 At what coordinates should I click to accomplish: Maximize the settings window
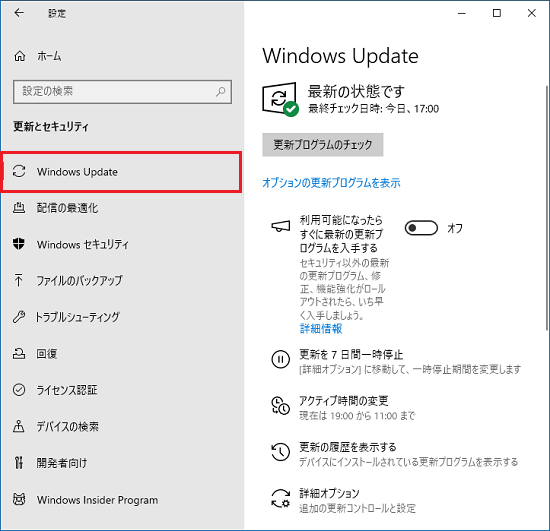click(x=497, y=13)
